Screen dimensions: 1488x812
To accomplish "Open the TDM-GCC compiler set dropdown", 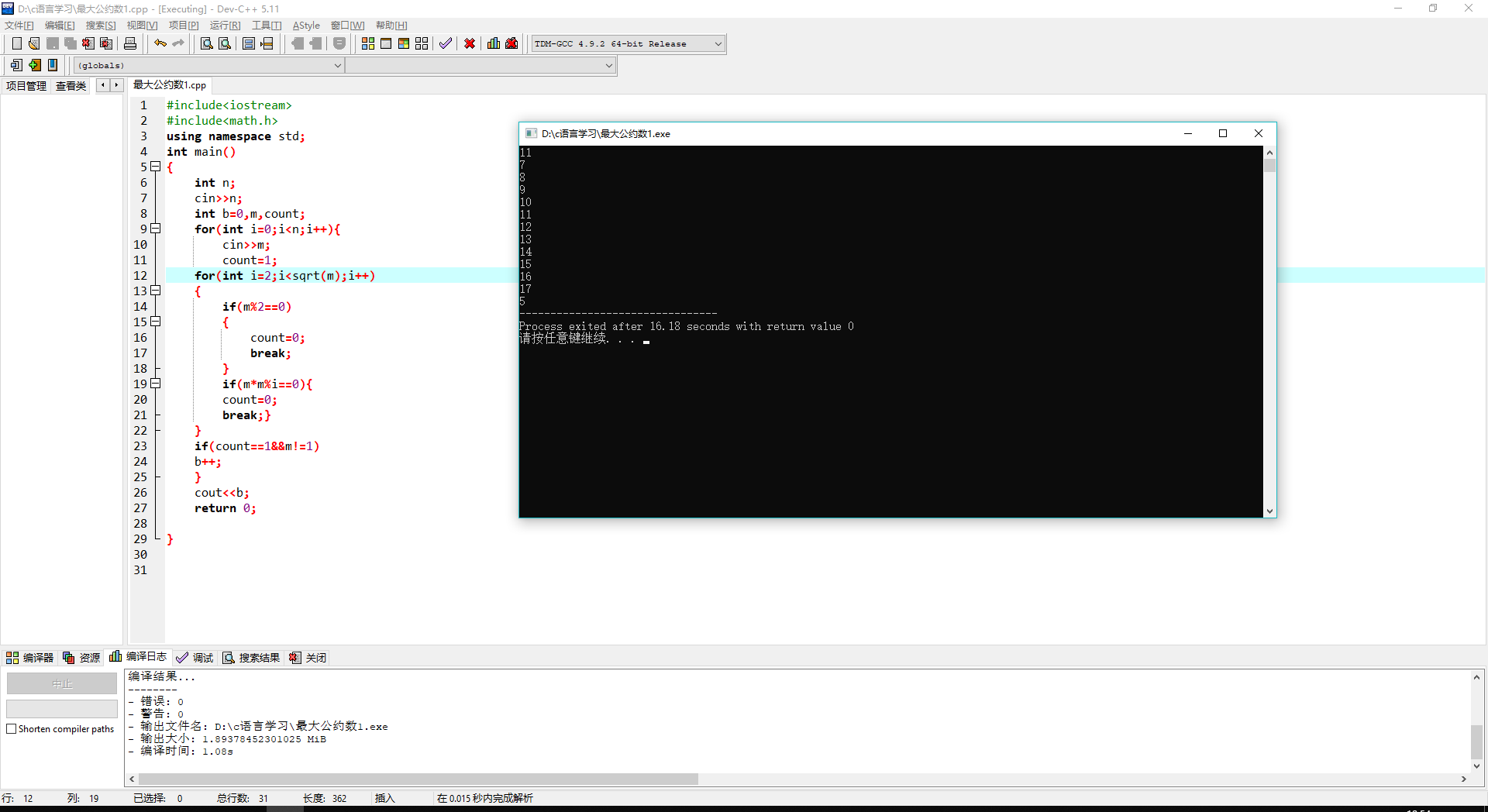I will (718, 44).
